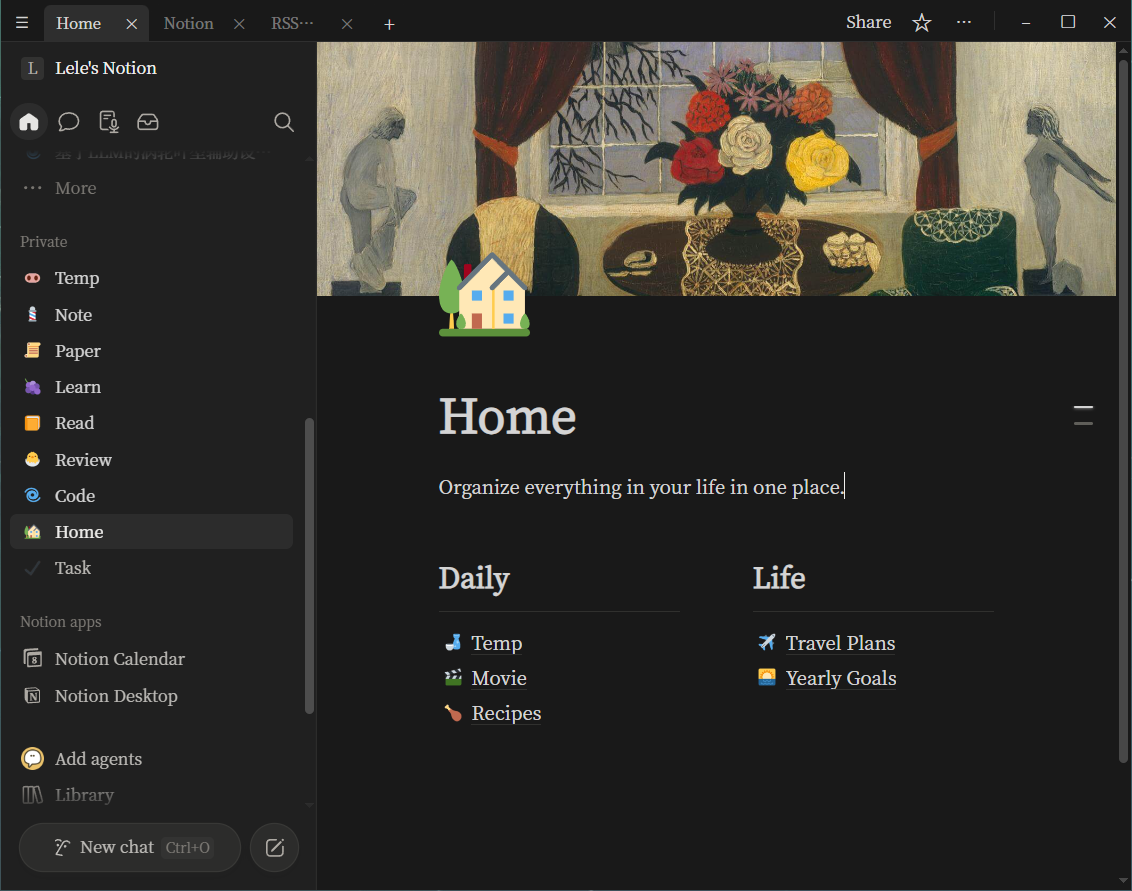Viewport: 1132px width, 891px height.
Task: Open sidebar search magnifier
Action: pos(284,122)
